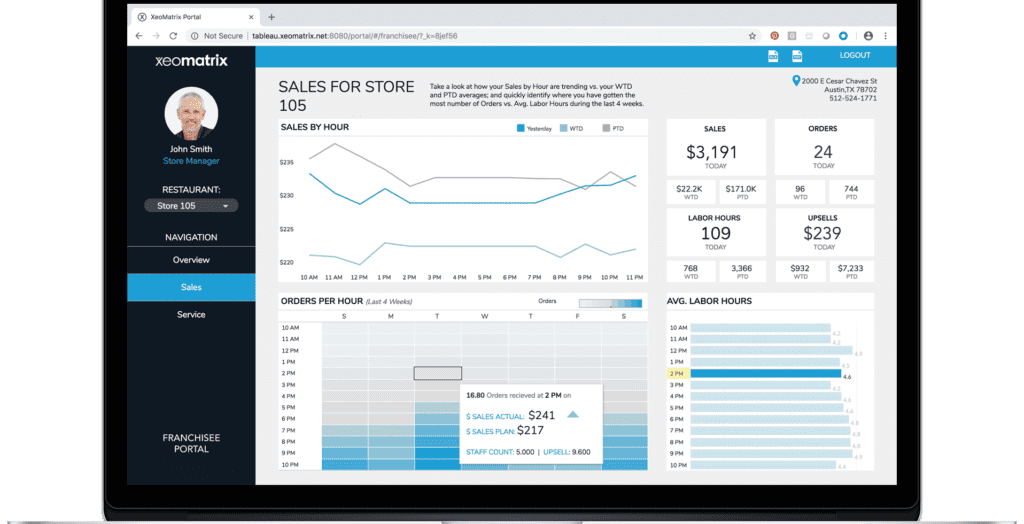This screenshot has height=524, width=1024.
Task: Go to the Service navigation item
Action: pyautogui.click(x=191, y=315)
